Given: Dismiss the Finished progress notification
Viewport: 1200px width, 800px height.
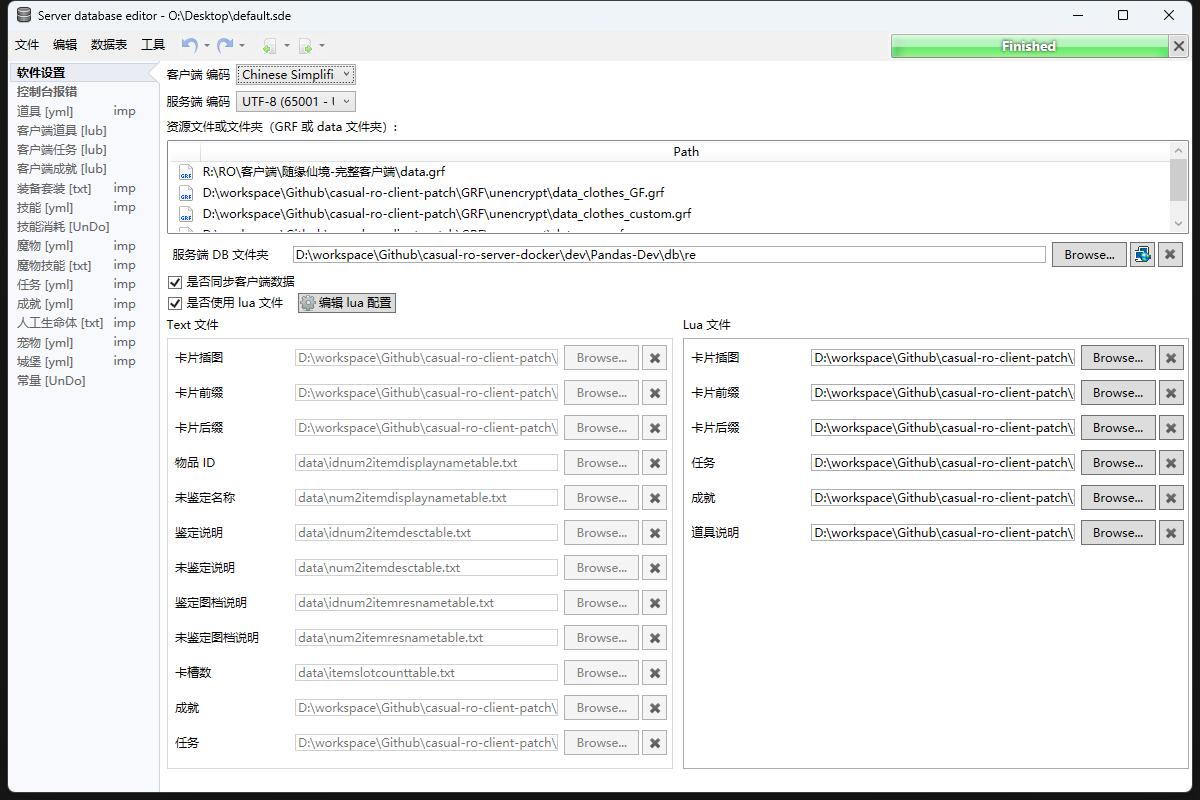Looking at the screenshot, I should pyautogui.click(x=1178, y=46).
